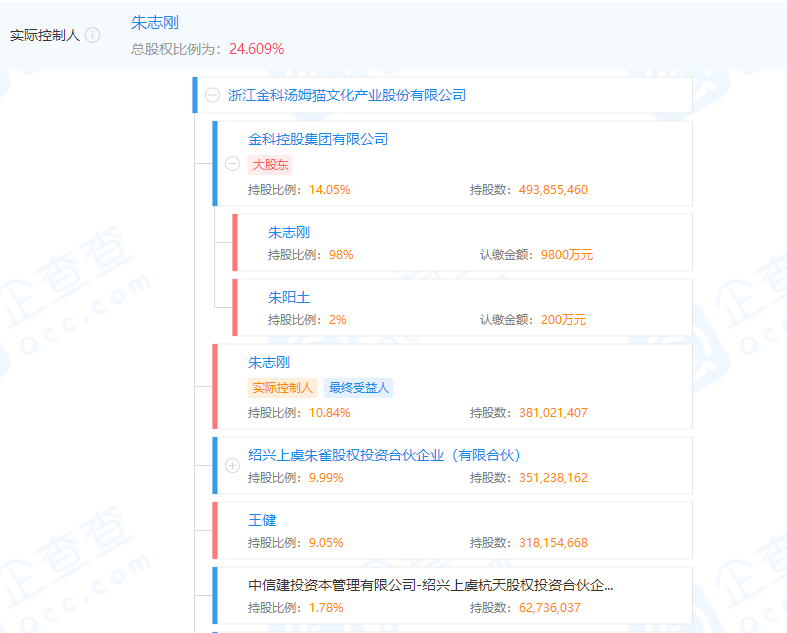Select the 9.05% shareholding ratio value
This screenshot has height=633, width=787.
tap(326, 543)
